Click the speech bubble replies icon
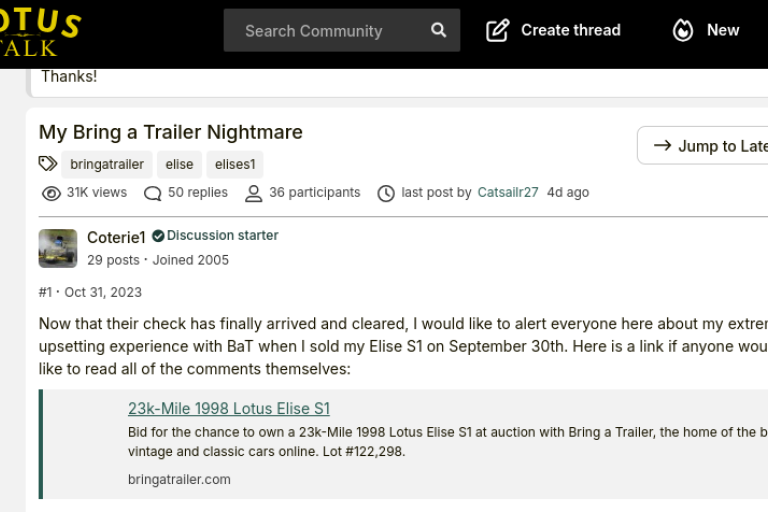Image resolution: width=768 pixels, height=512 pixels. click(152, 194)
